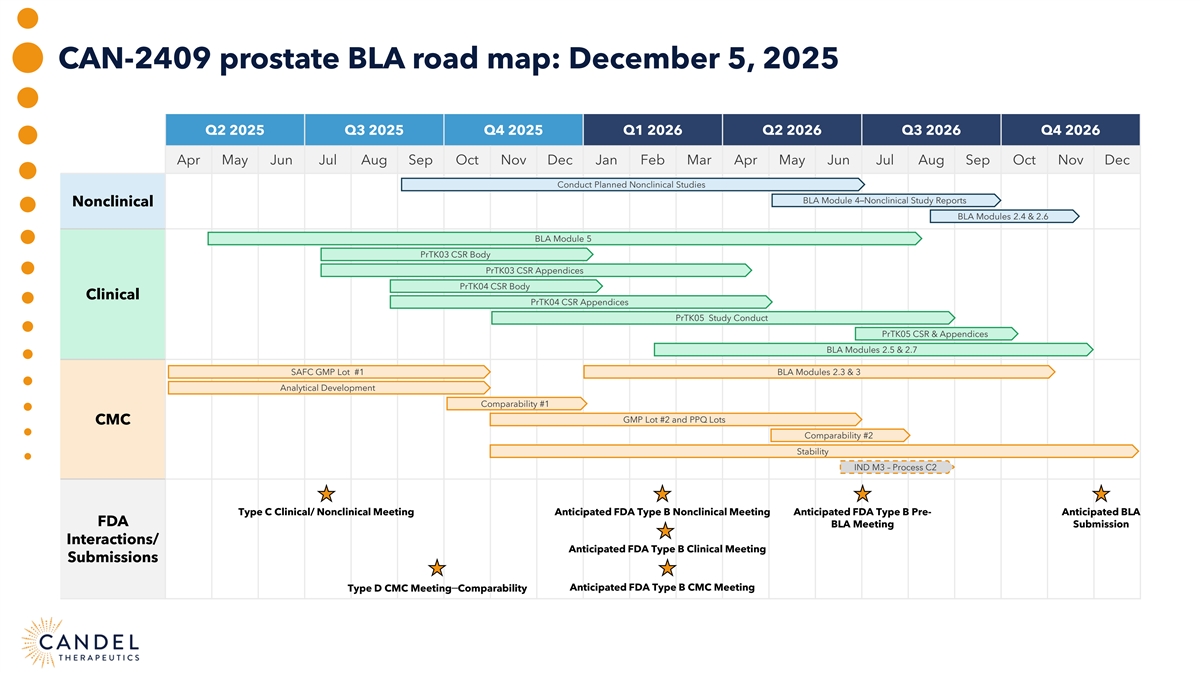
Task: Select the Anticipated BLA Submission star
Action: 1101,493
